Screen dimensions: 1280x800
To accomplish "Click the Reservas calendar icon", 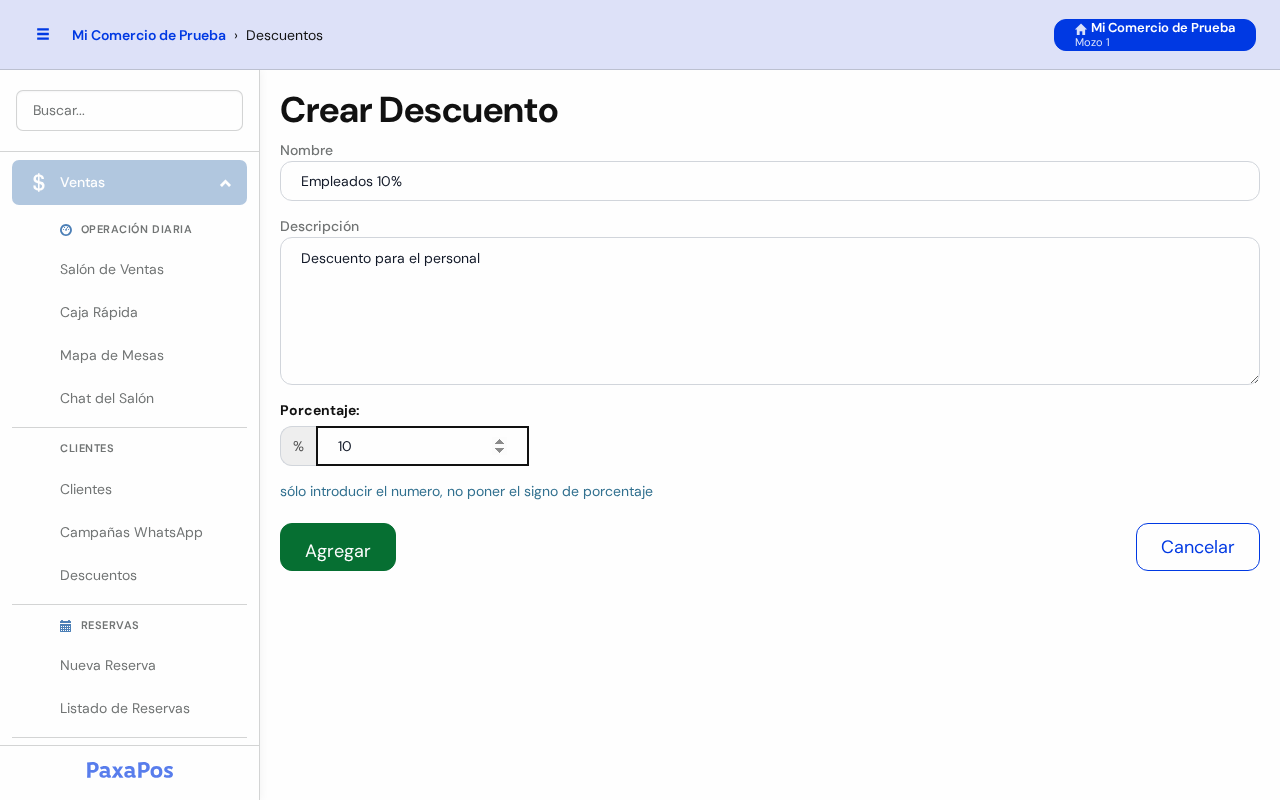I will [66, 626].
